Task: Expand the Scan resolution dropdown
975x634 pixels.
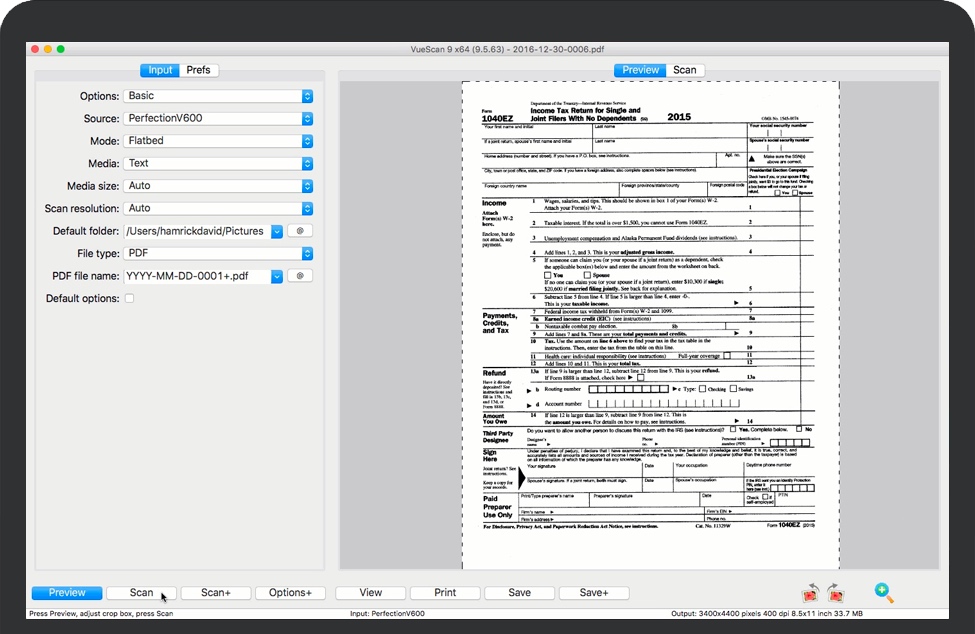Action: [307, 208]
